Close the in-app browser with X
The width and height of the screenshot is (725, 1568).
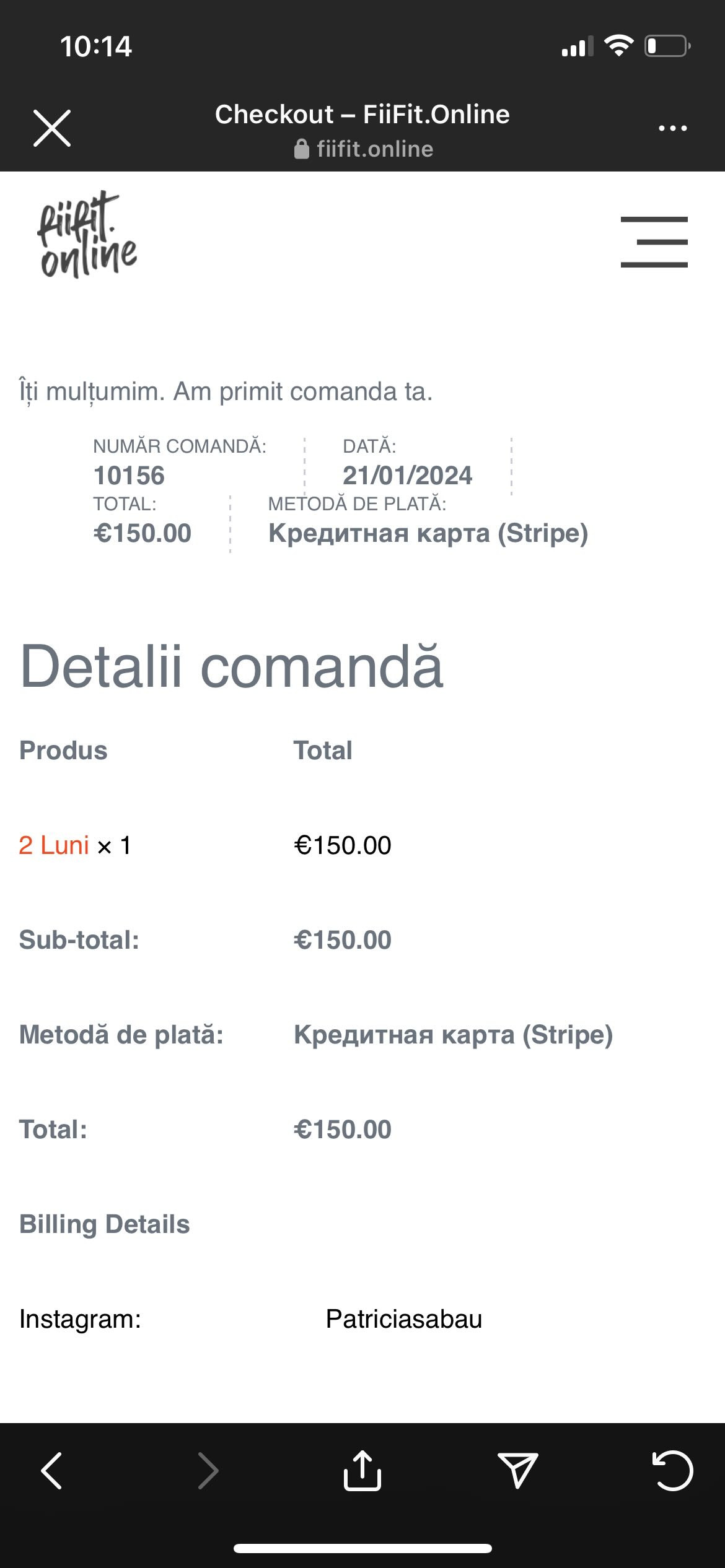click(52, 128)
